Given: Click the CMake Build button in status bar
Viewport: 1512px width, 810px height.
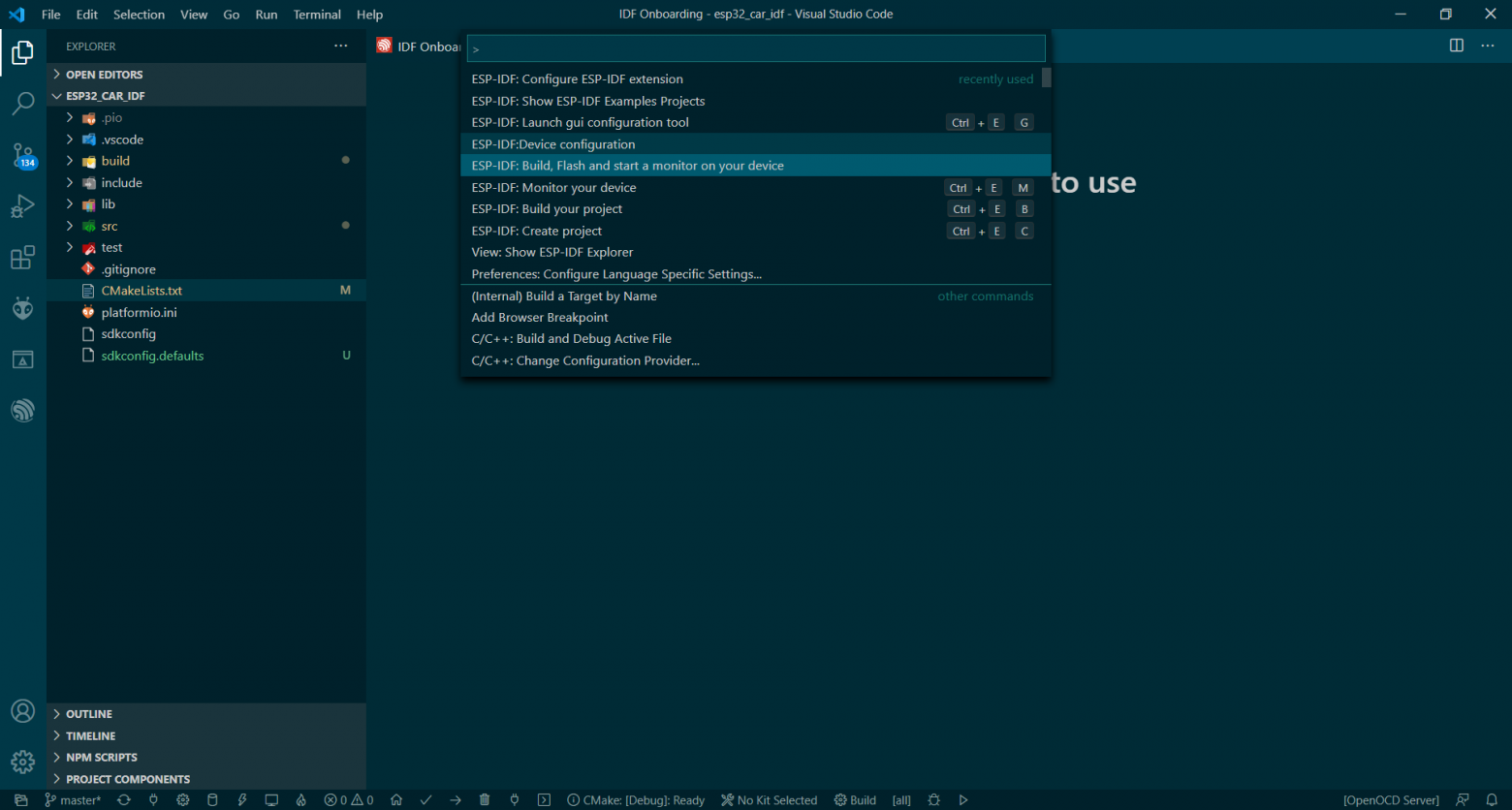Looking at the screenshot, I should pos(855,800).
